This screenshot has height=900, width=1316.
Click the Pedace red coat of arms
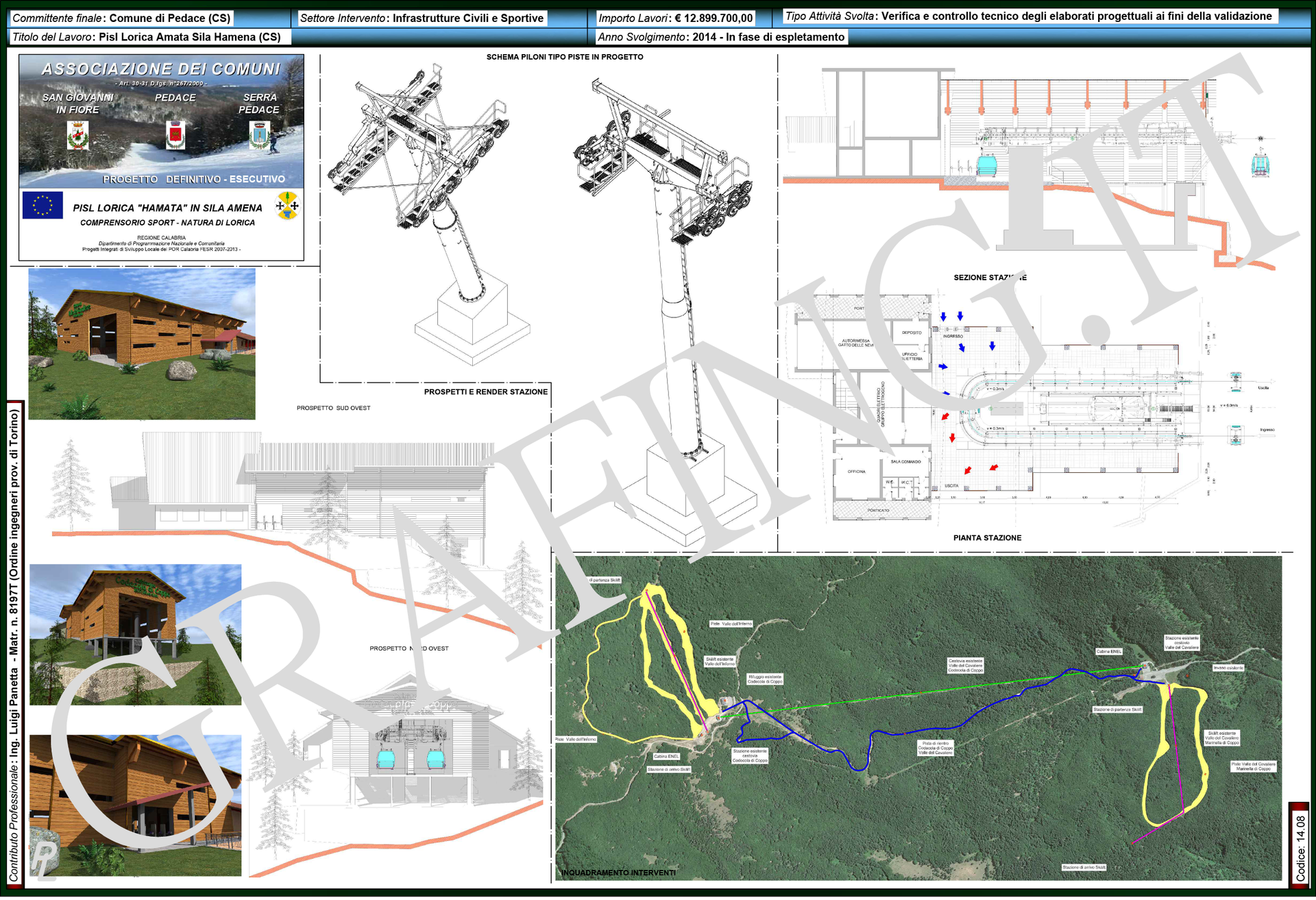(x=175, y=134)
